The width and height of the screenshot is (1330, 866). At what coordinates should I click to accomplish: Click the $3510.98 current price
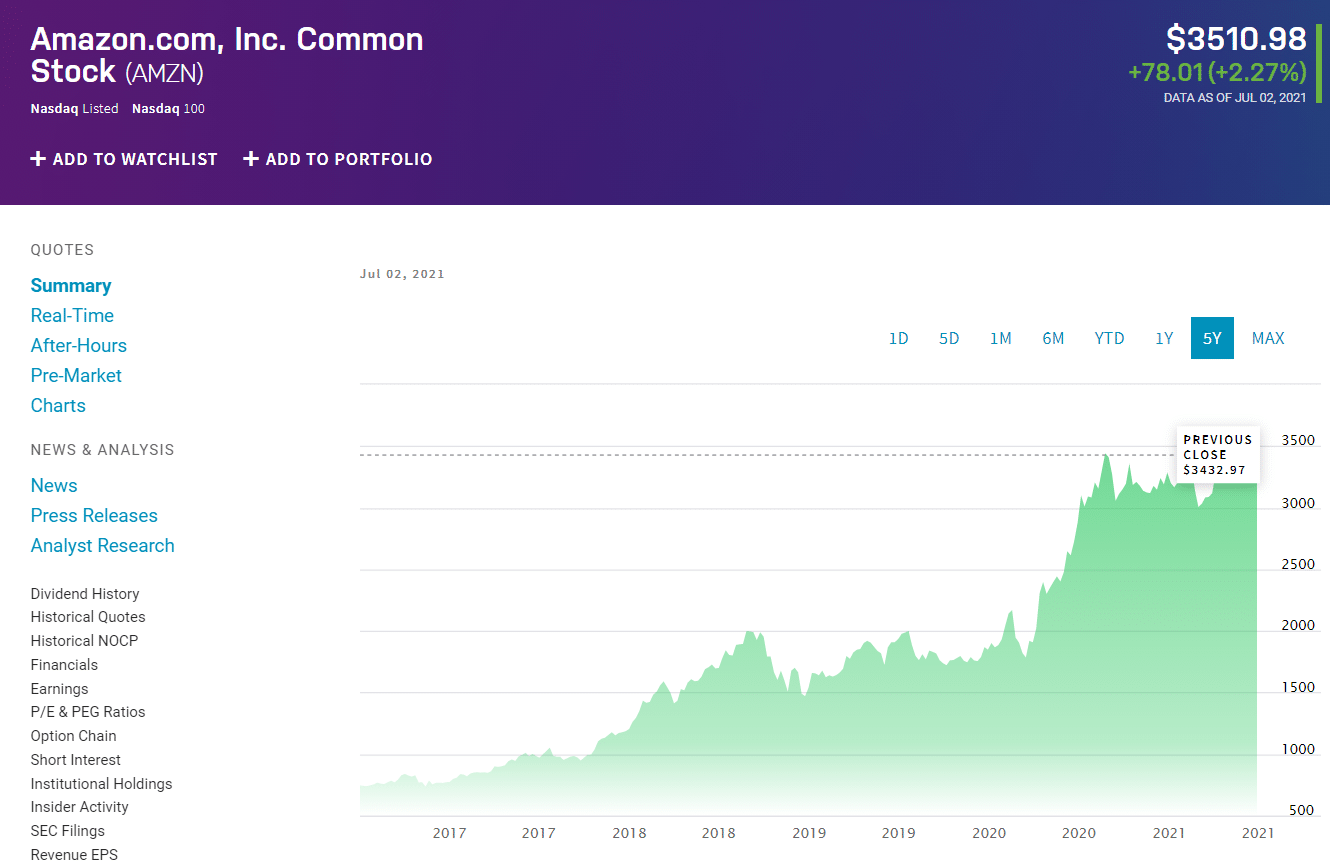click(x=1236, y=39)
